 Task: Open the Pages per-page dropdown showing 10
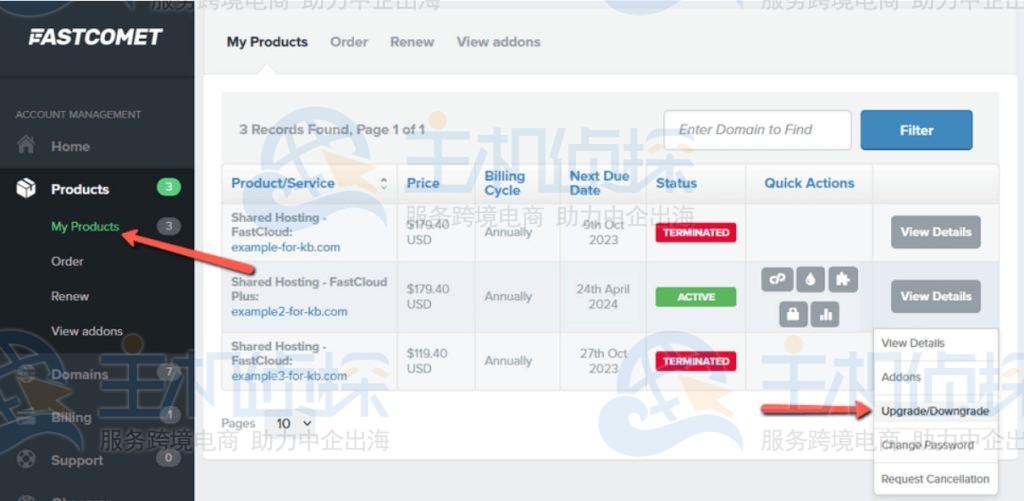pos(293,423)
